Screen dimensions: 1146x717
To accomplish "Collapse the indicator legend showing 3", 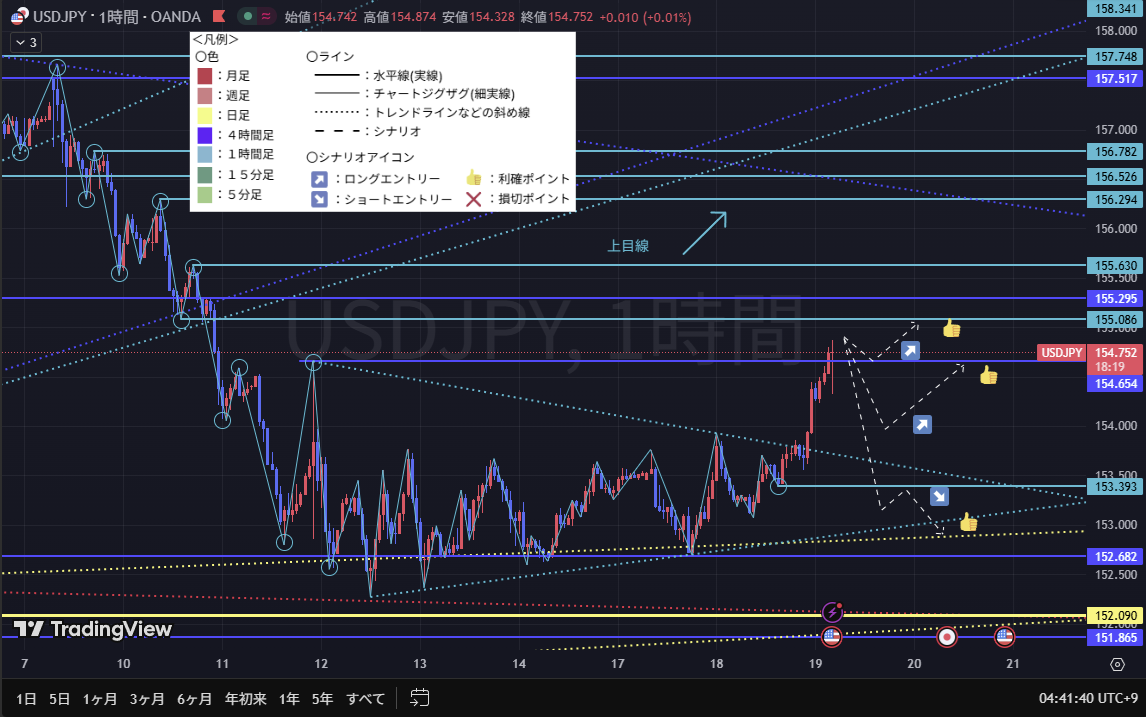I will coord(25,42).
